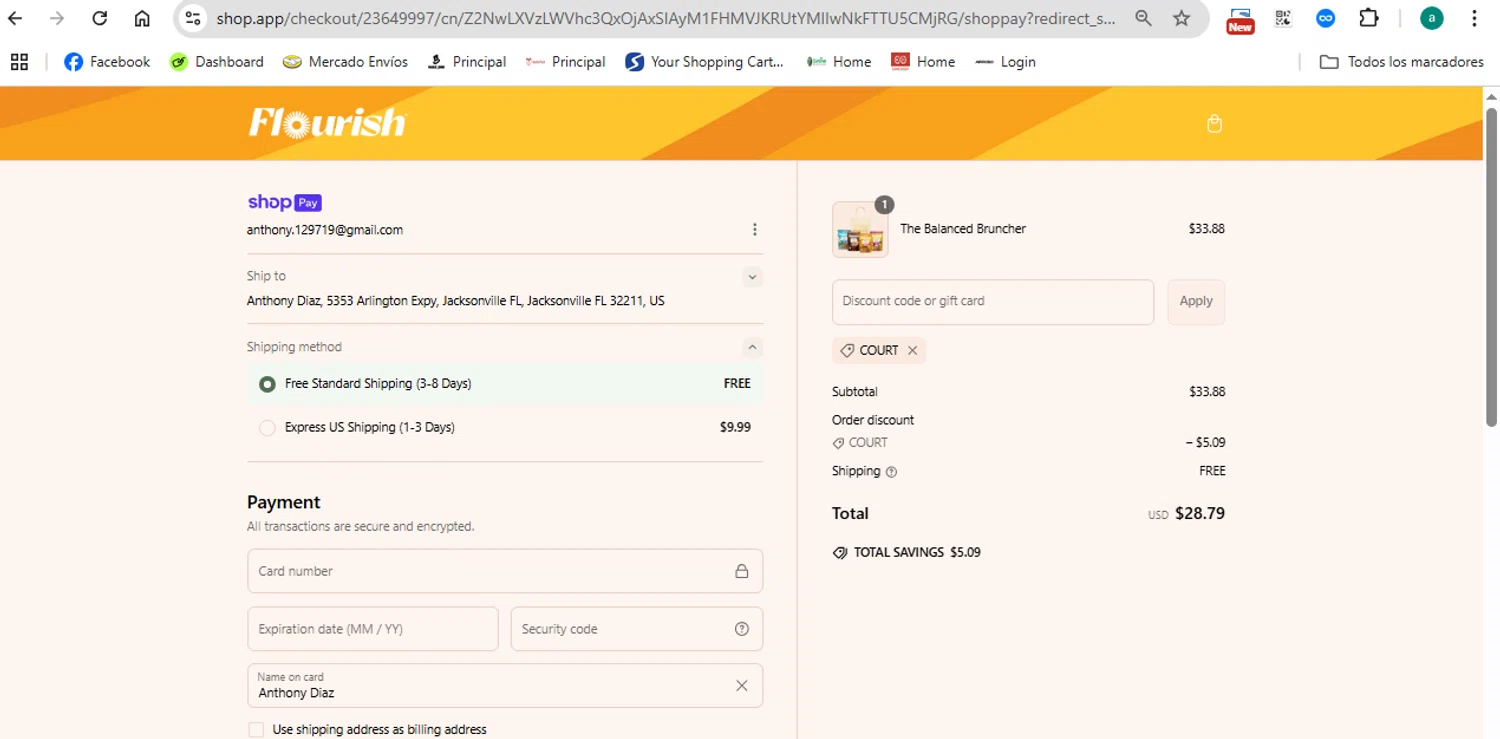Reload the checkout page
This screenshot has height=739, width=1500.
click(99, 18)
